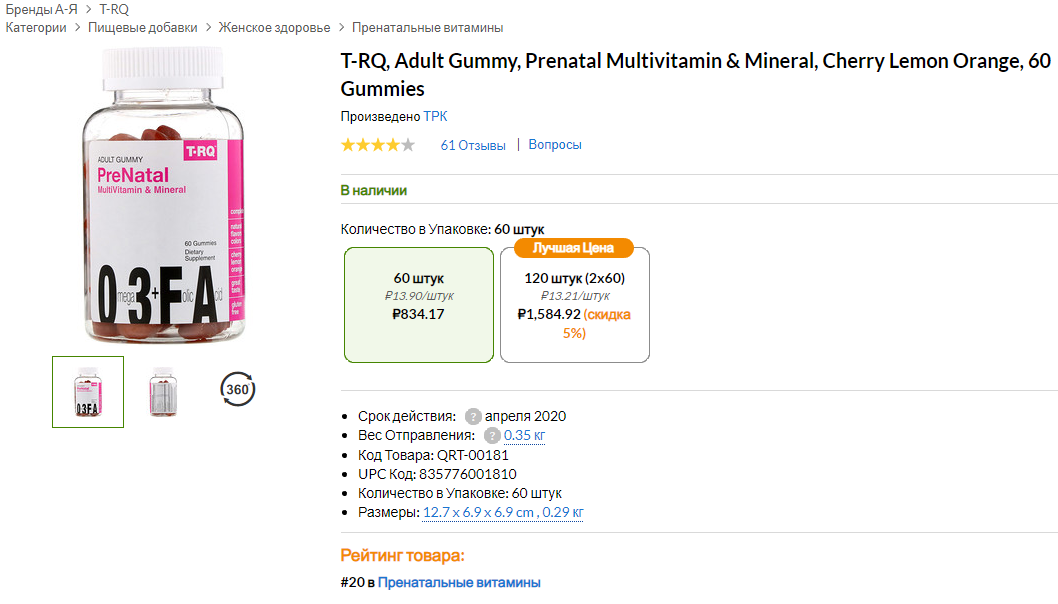This screenshot has width=1058, height=604.
Task: Click the shipping weight help icon
Action: click(x=492, y=436)
